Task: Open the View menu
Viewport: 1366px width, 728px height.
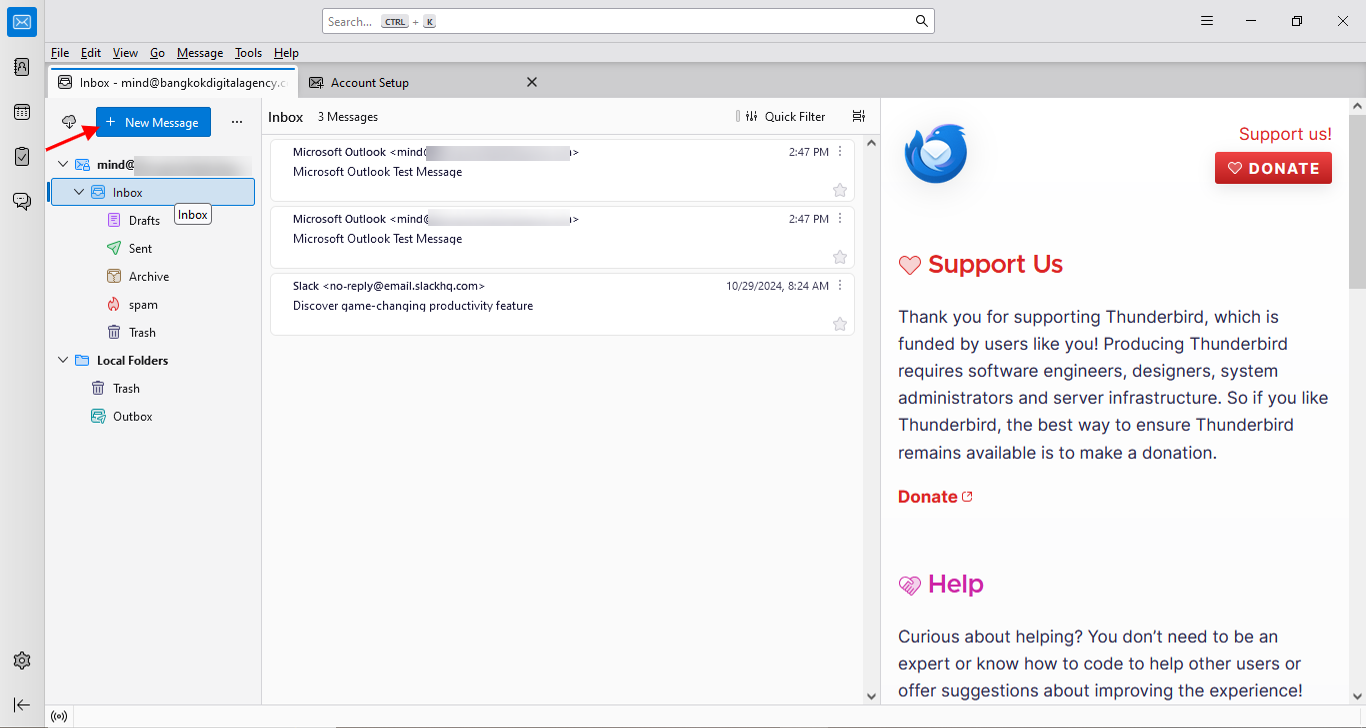Action: 125,53
